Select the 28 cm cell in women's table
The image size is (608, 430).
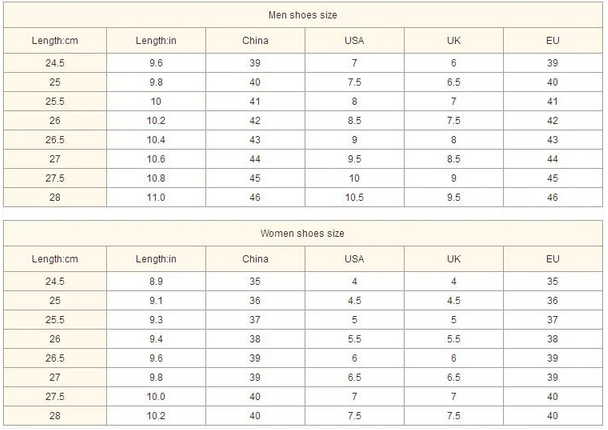point(56,416)
